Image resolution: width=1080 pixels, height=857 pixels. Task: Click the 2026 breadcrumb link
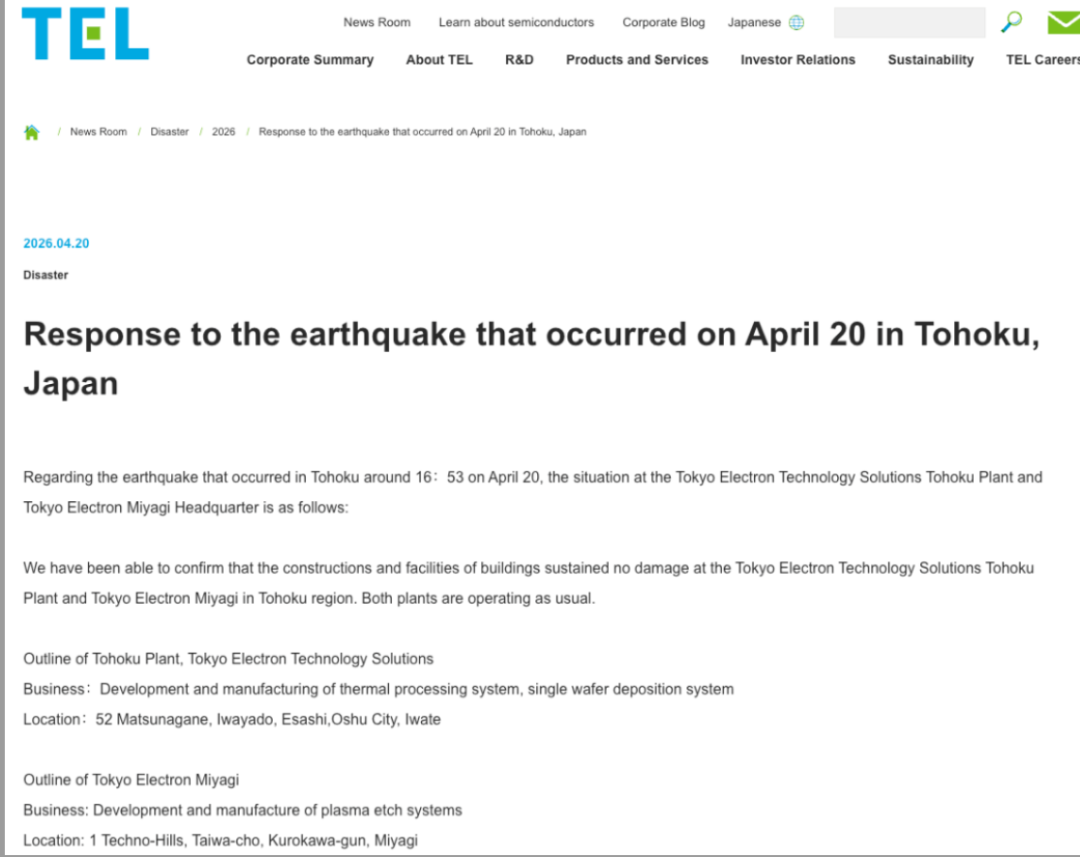[223, 132]
